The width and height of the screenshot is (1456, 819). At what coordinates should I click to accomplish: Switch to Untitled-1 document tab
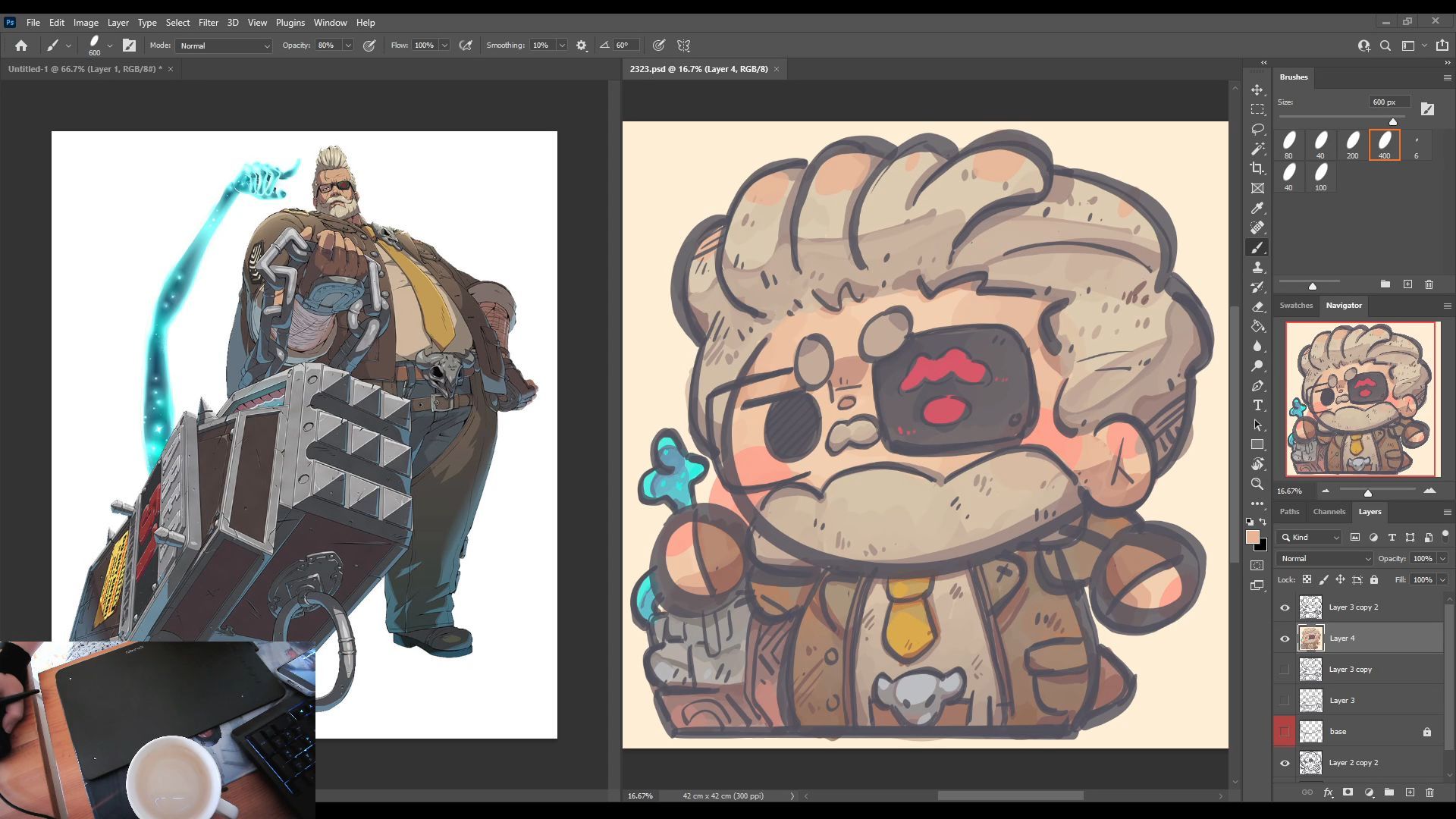tap(85, 69)
